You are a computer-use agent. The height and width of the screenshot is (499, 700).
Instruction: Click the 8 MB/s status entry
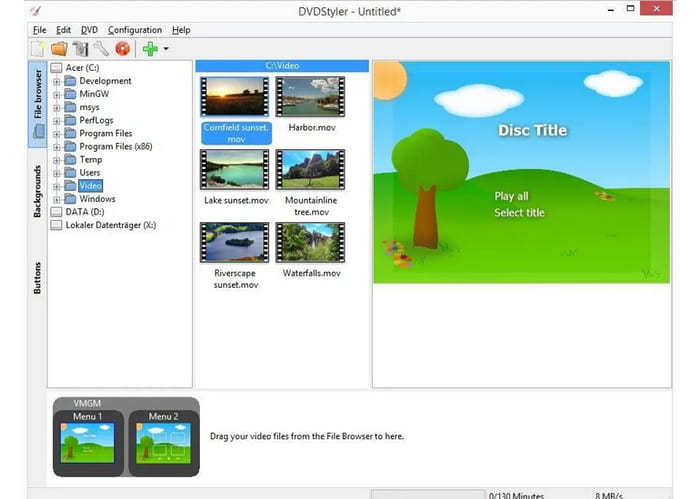coord(608,495)
